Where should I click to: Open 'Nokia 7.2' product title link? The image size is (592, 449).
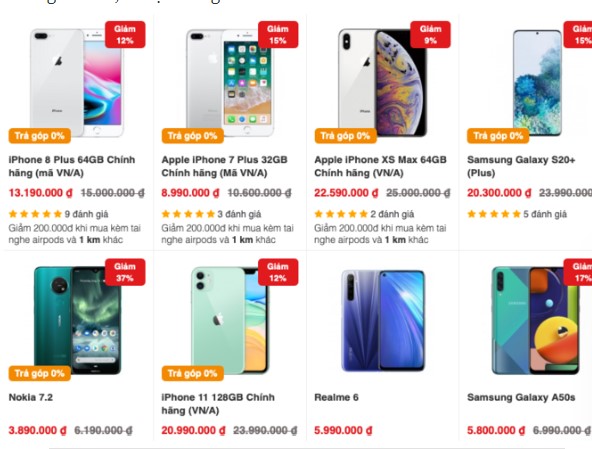[31, 397]
